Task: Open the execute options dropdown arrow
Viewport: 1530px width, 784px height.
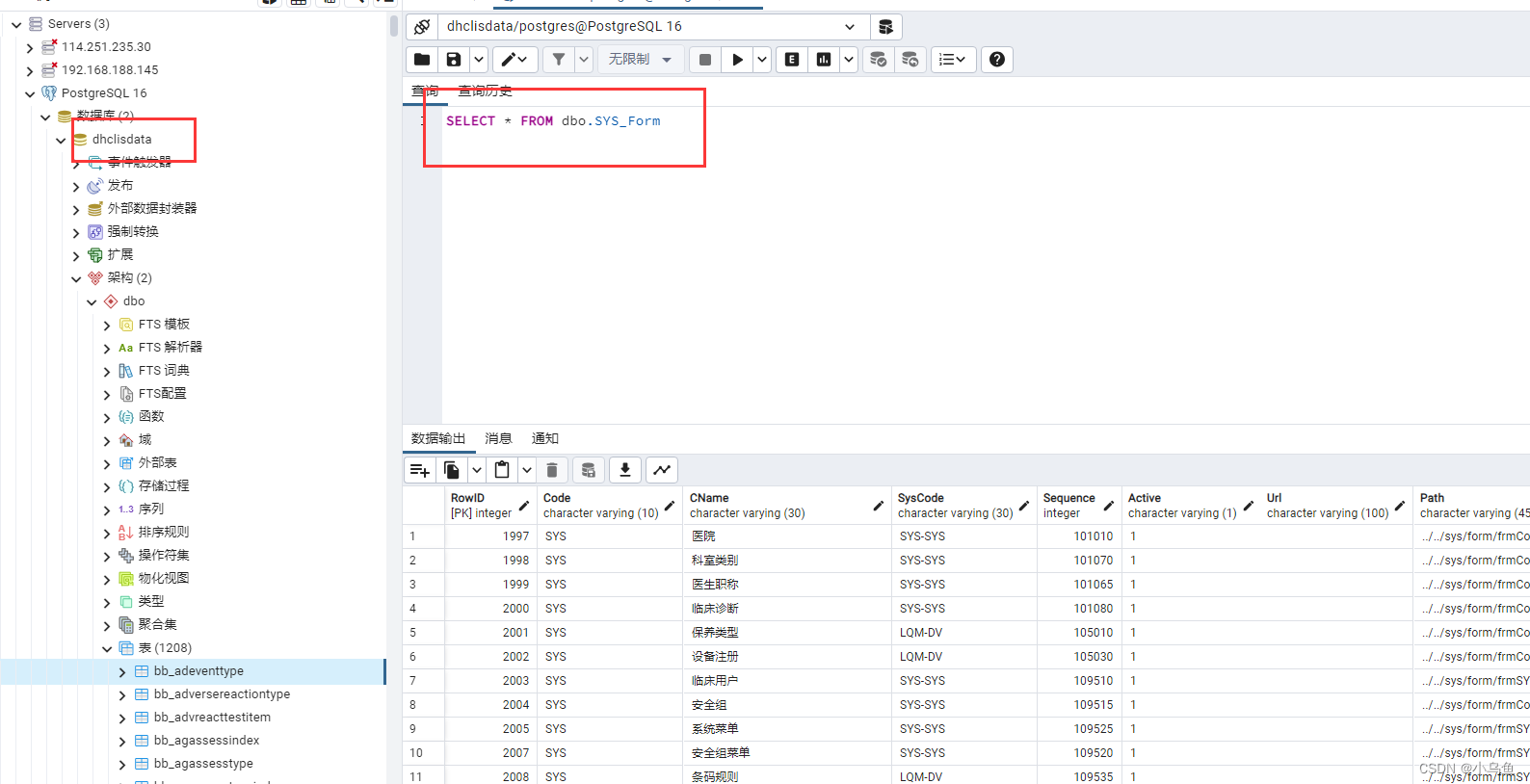Action: 762,60
